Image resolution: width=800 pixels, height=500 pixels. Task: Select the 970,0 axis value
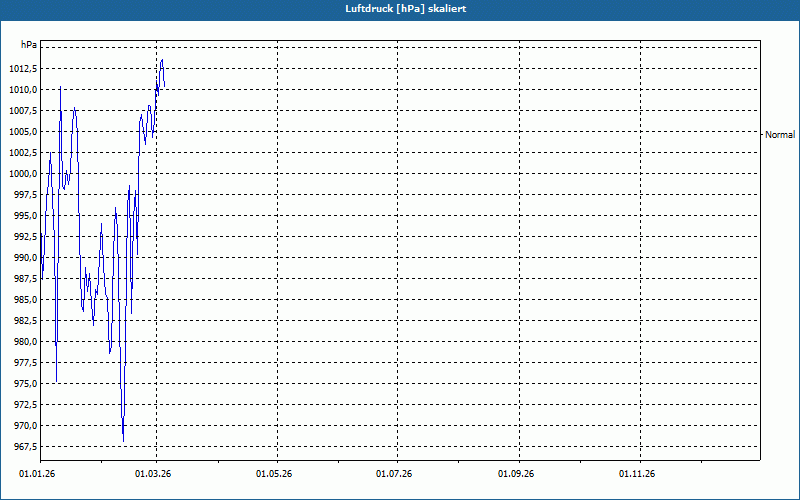[x=25, y=426]
